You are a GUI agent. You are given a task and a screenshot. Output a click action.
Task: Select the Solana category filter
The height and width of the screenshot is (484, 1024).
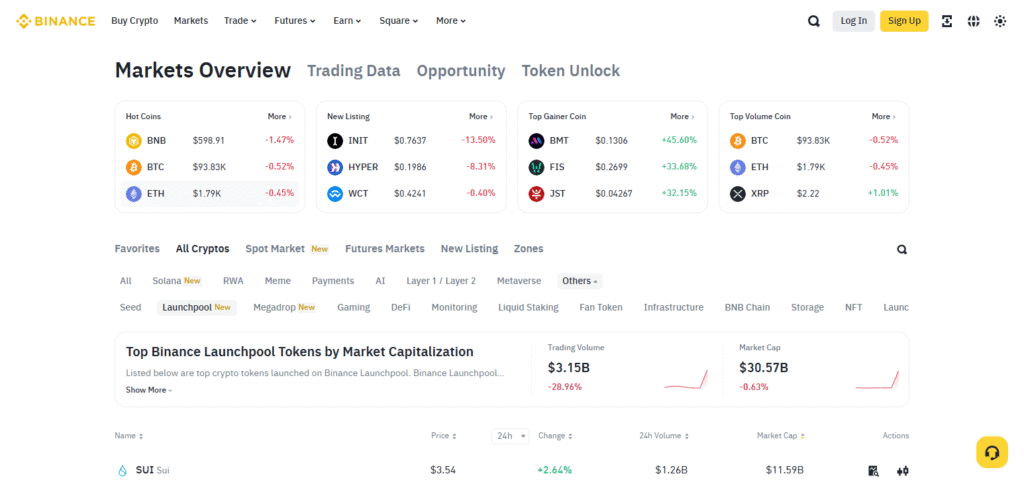click(x=176, y=281)
